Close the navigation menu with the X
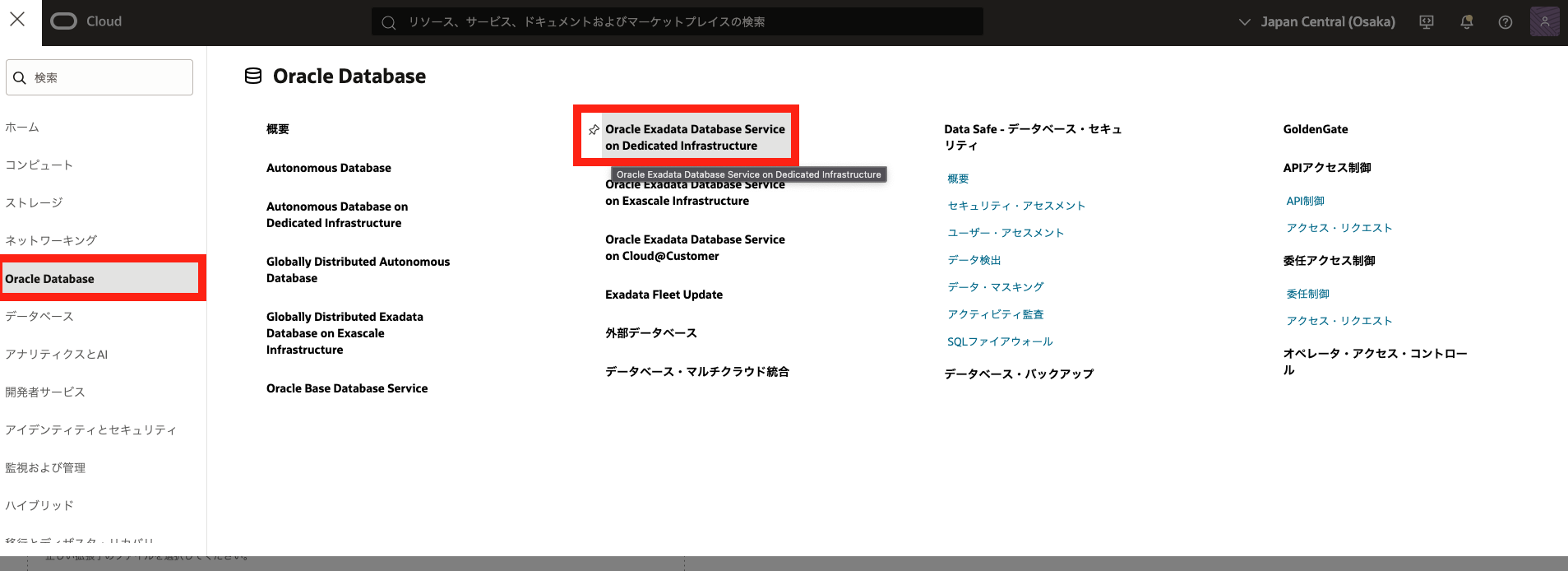Viewport: 1568px width, 571px height. (17, 19)
